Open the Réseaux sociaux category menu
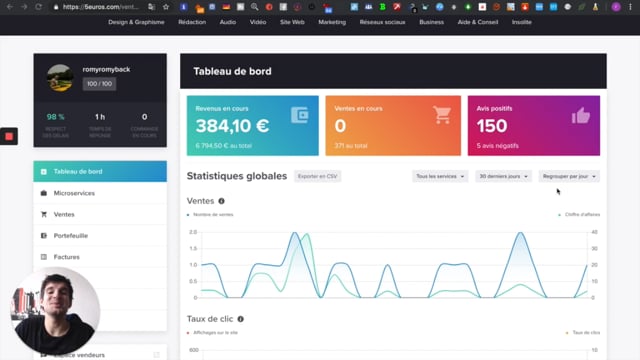The image size is (640, 360). pyautogui.click(x=382, y=22)
